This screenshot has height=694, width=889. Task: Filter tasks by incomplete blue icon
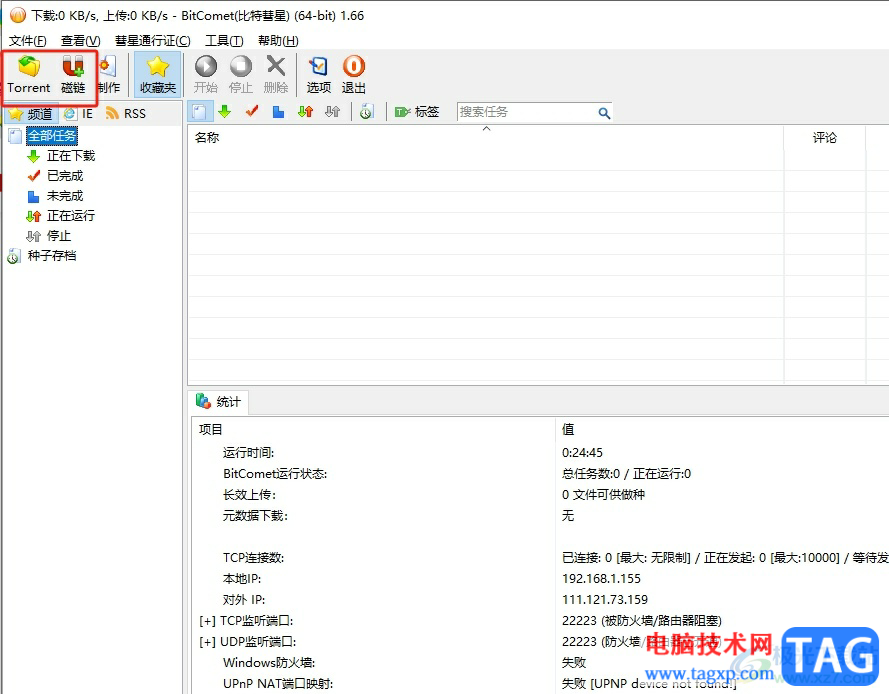(x=278, y=112)
